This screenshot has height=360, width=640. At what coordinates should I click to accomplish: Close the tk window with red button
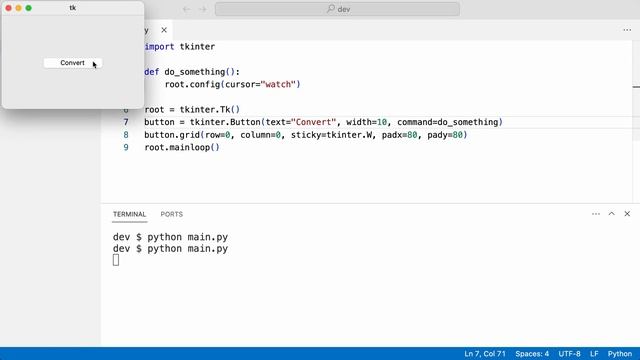click(x=9, y=8)
